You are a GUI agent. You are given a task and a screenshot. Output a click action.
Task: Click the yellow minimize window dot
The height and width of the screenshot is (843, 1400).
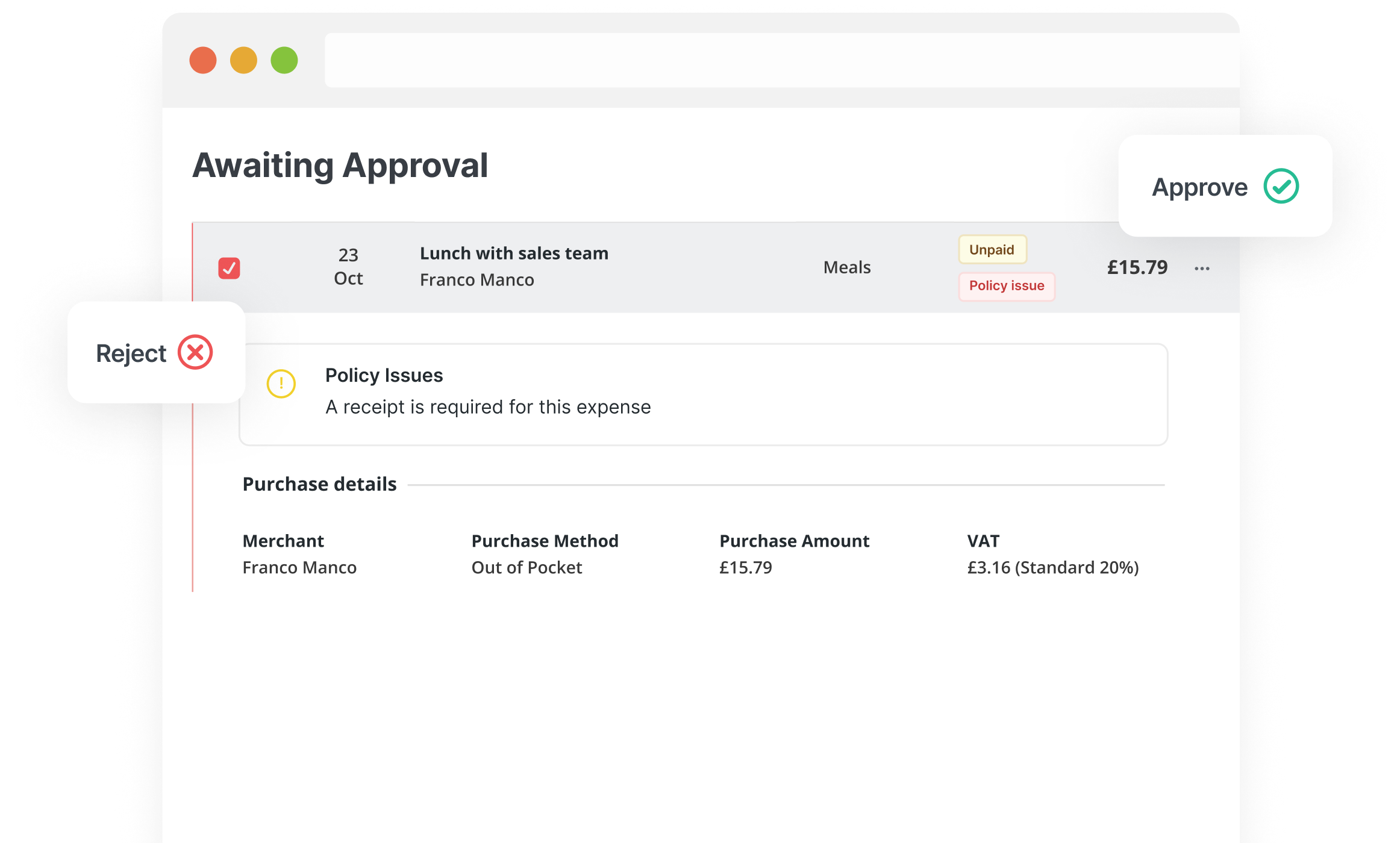coord(243,60)
